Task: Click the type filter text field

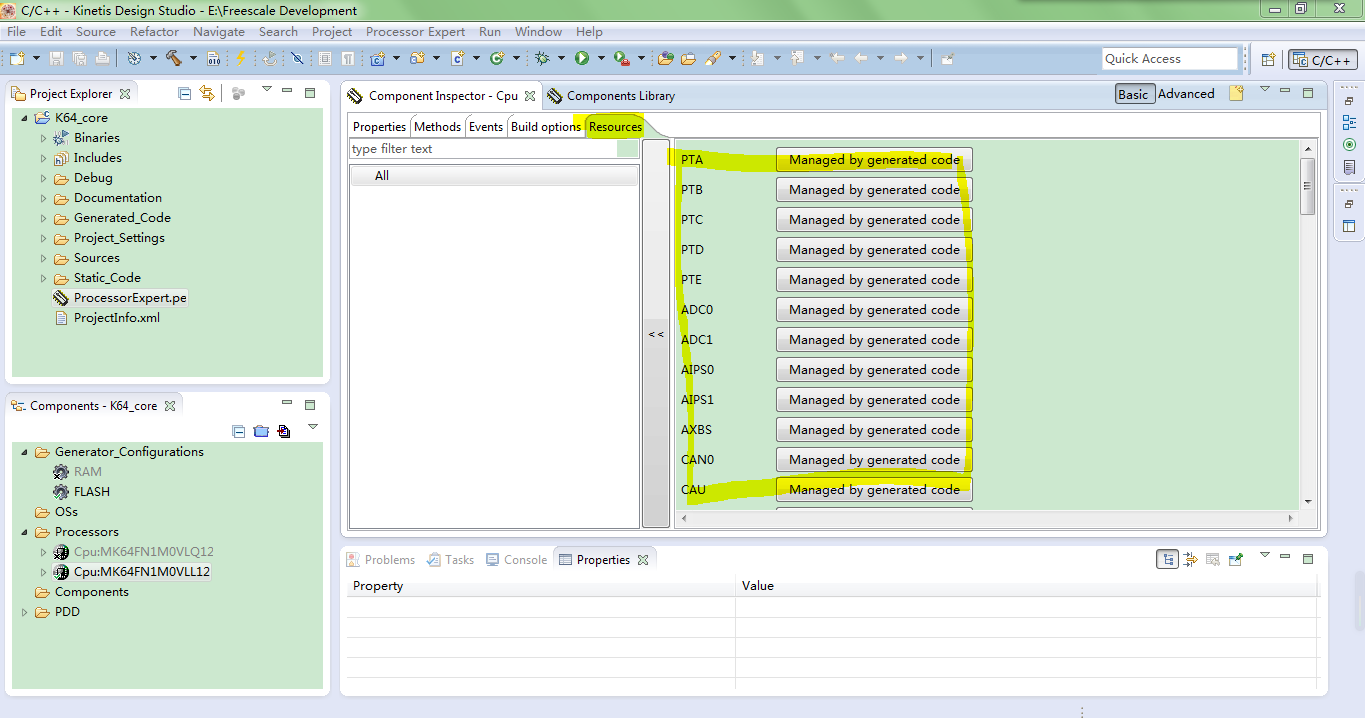Action: pos(494,149)
